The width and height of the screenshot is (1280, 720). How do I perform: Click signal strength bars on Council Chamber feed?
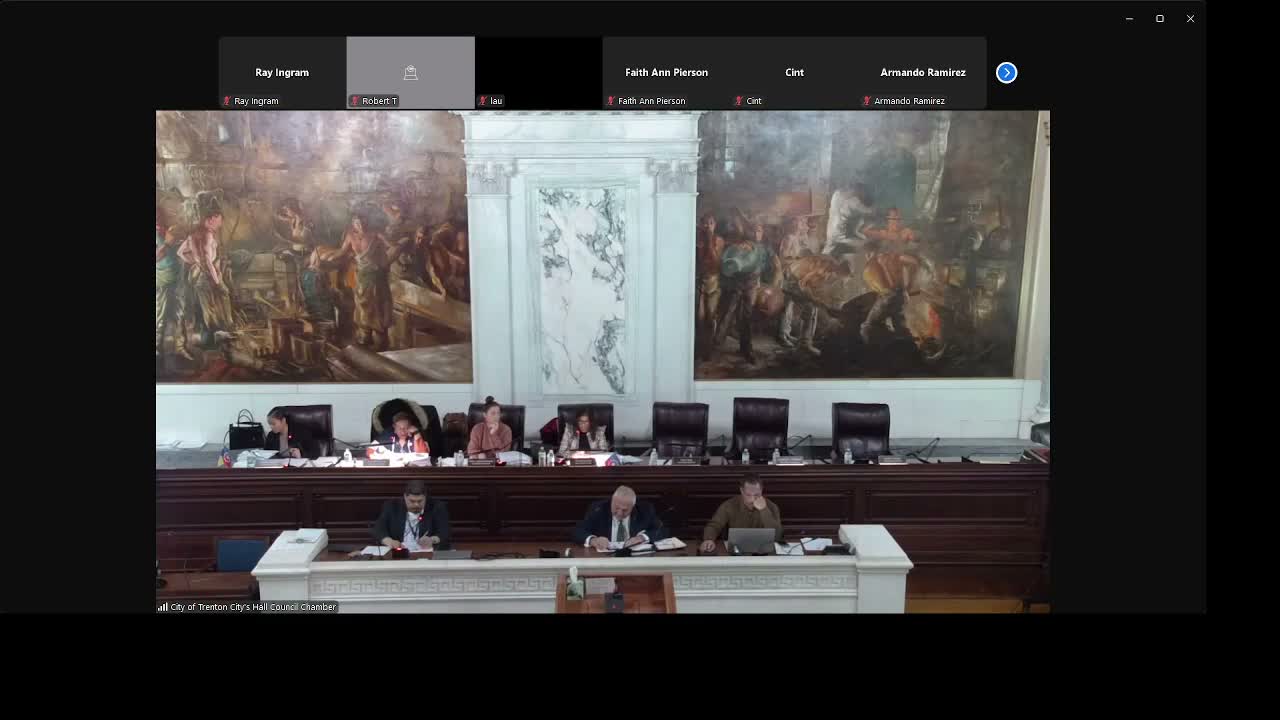click(162, 606)
